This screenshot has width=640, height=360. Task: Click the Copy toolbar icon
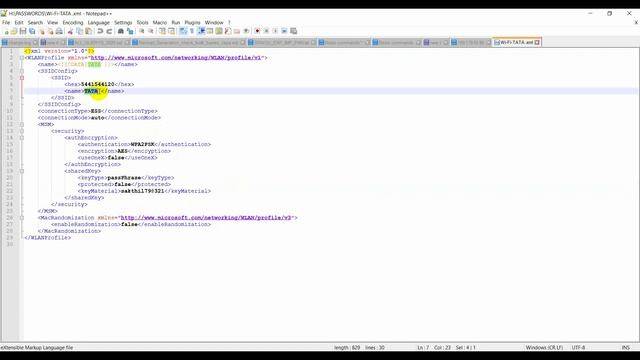click(80, 31)
